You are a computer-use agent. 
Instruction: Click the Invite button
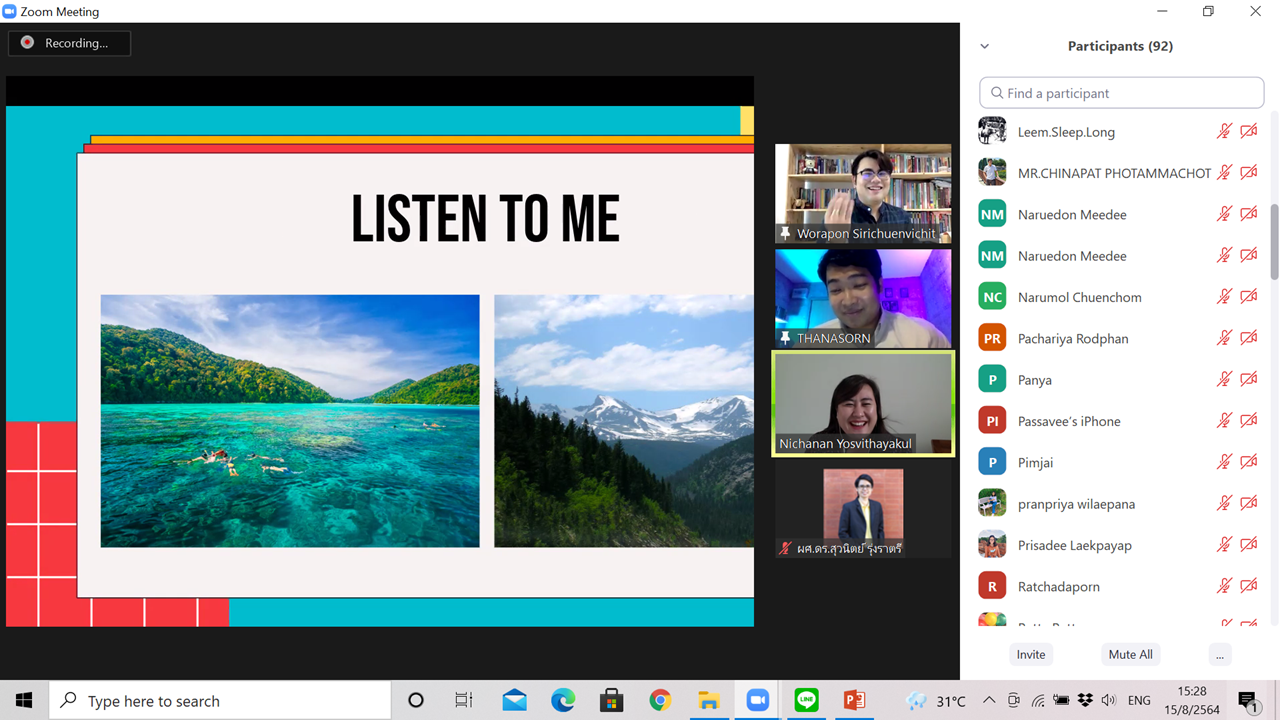(x=1031, y=654)
